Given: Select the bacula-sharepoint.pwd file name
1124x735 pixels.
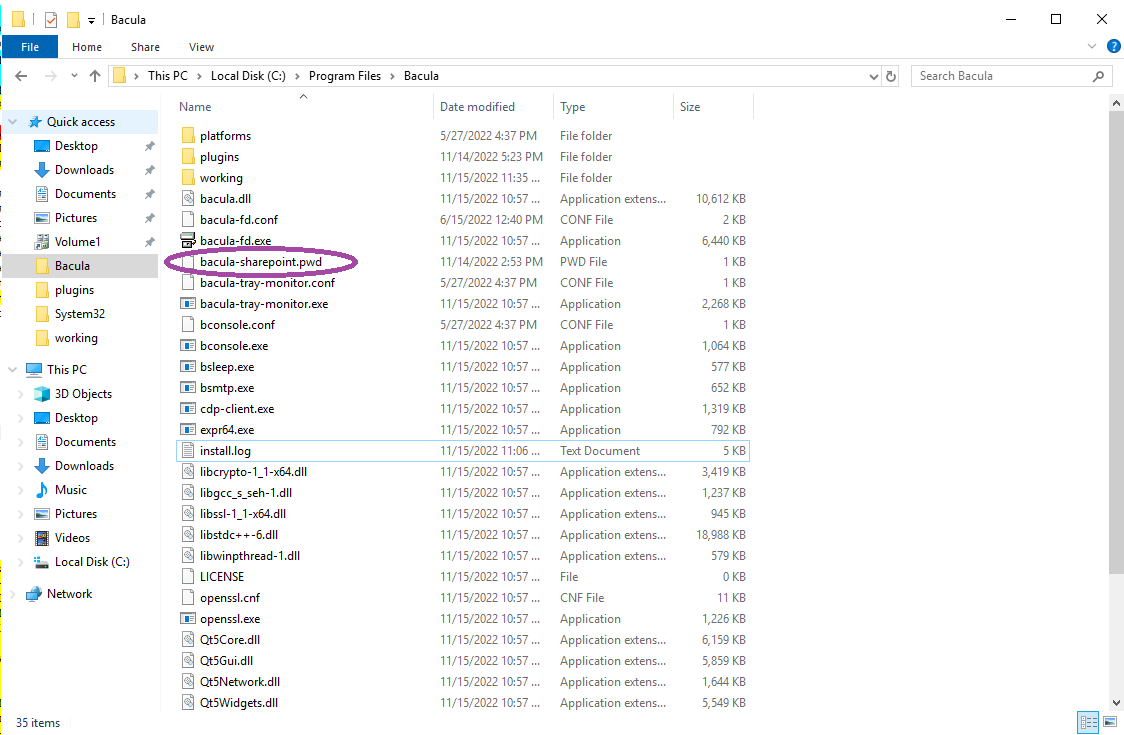Looking at the screenshot, I should [261, 262].
